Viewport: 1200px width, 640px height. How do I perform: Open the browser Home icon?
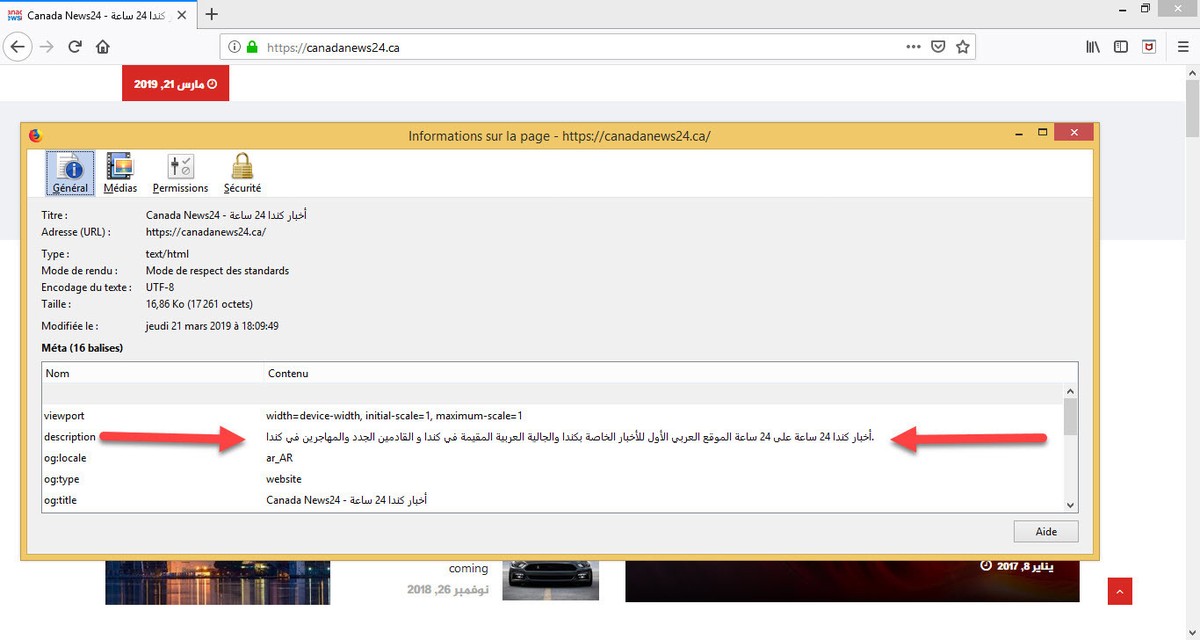click(x=103, y=47)
